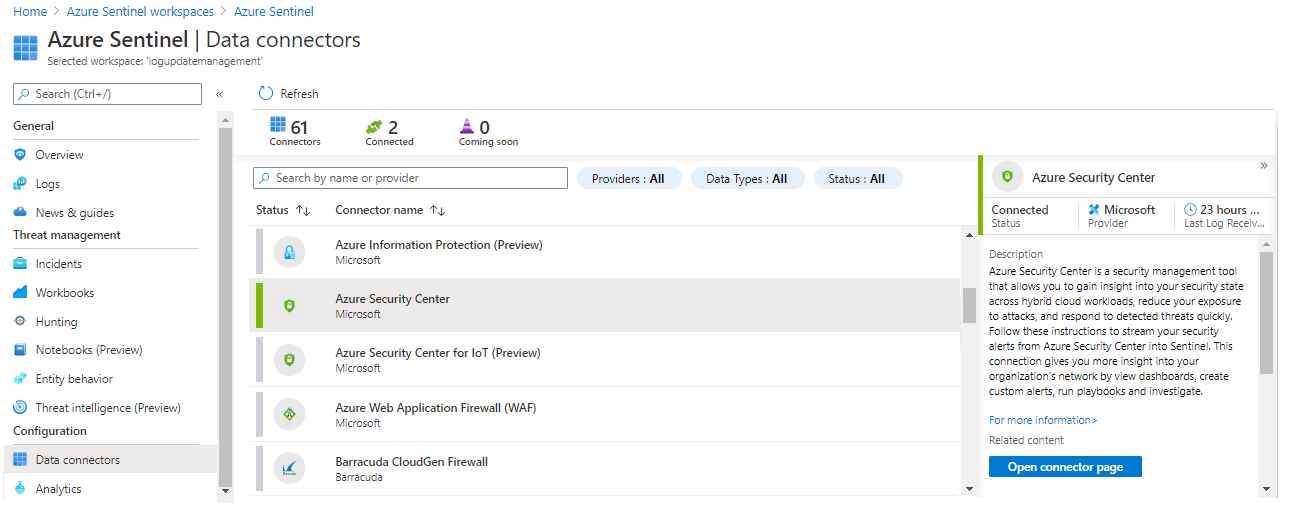Viewport: 1289px width, 507px height.
Task: Click the Refresh circular arrow icon
Action: tap(266, 93)
